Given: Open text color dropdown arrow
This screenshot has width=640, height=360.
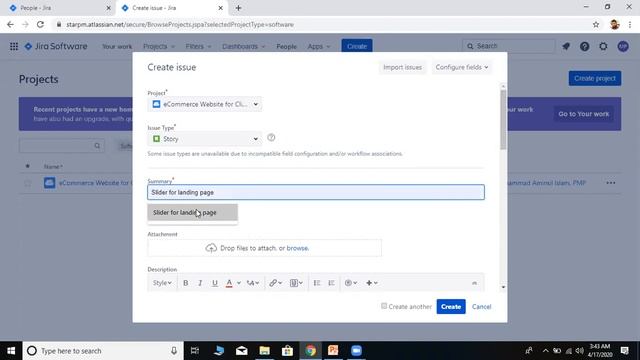Looking at the screenshot, I should [239, 283].
